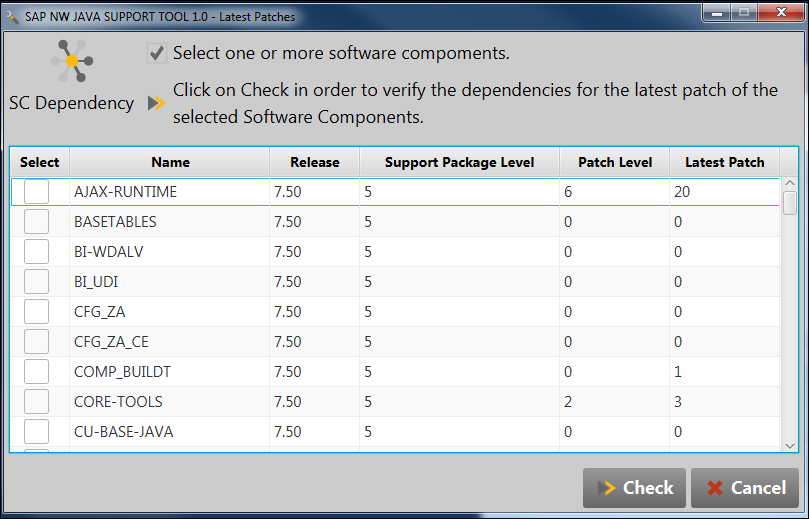This screenshot has height=519, width=809.
Task: Select the CU-BASE-JAVA name cell
Action: click(x=169, y=431)
